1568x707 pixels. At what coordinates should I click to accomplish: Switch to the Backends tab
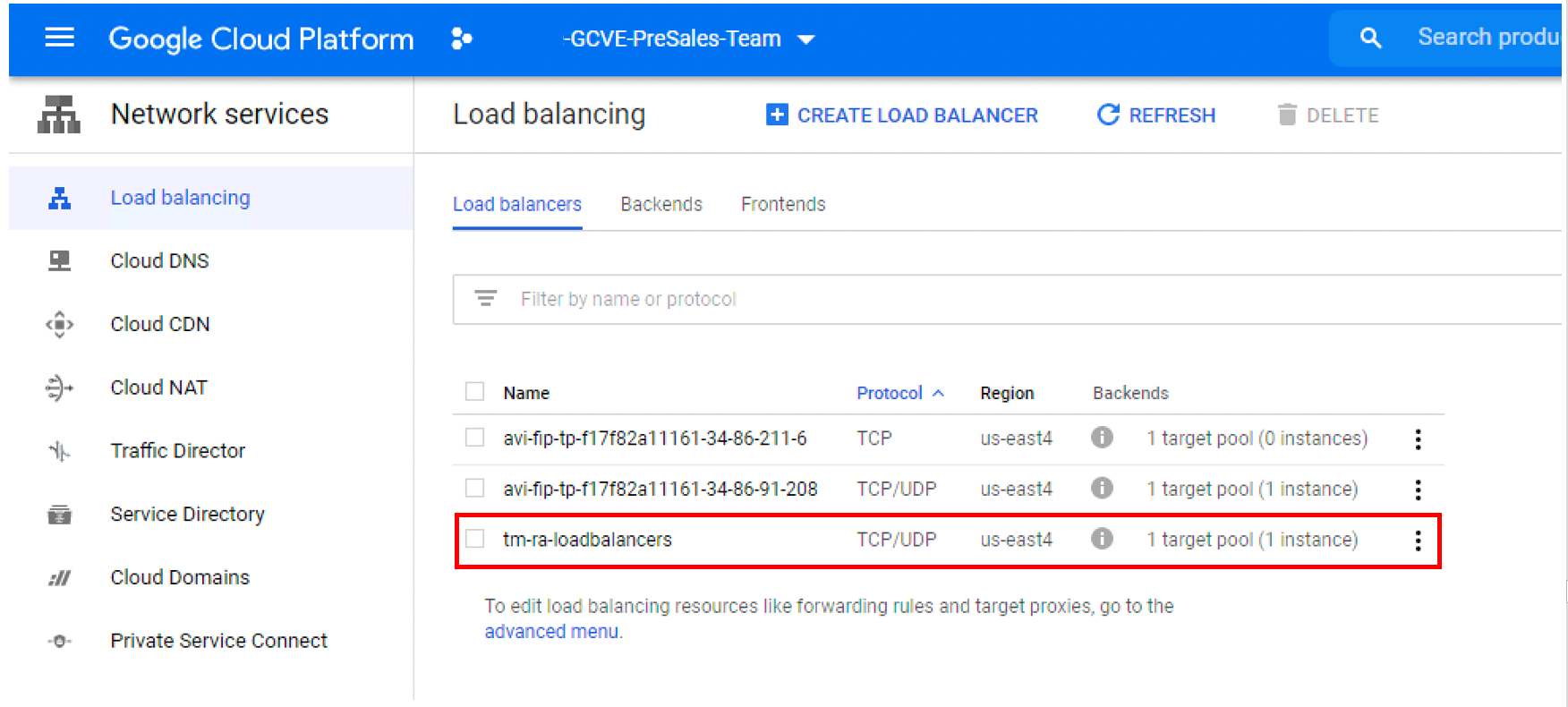point(661,204)
